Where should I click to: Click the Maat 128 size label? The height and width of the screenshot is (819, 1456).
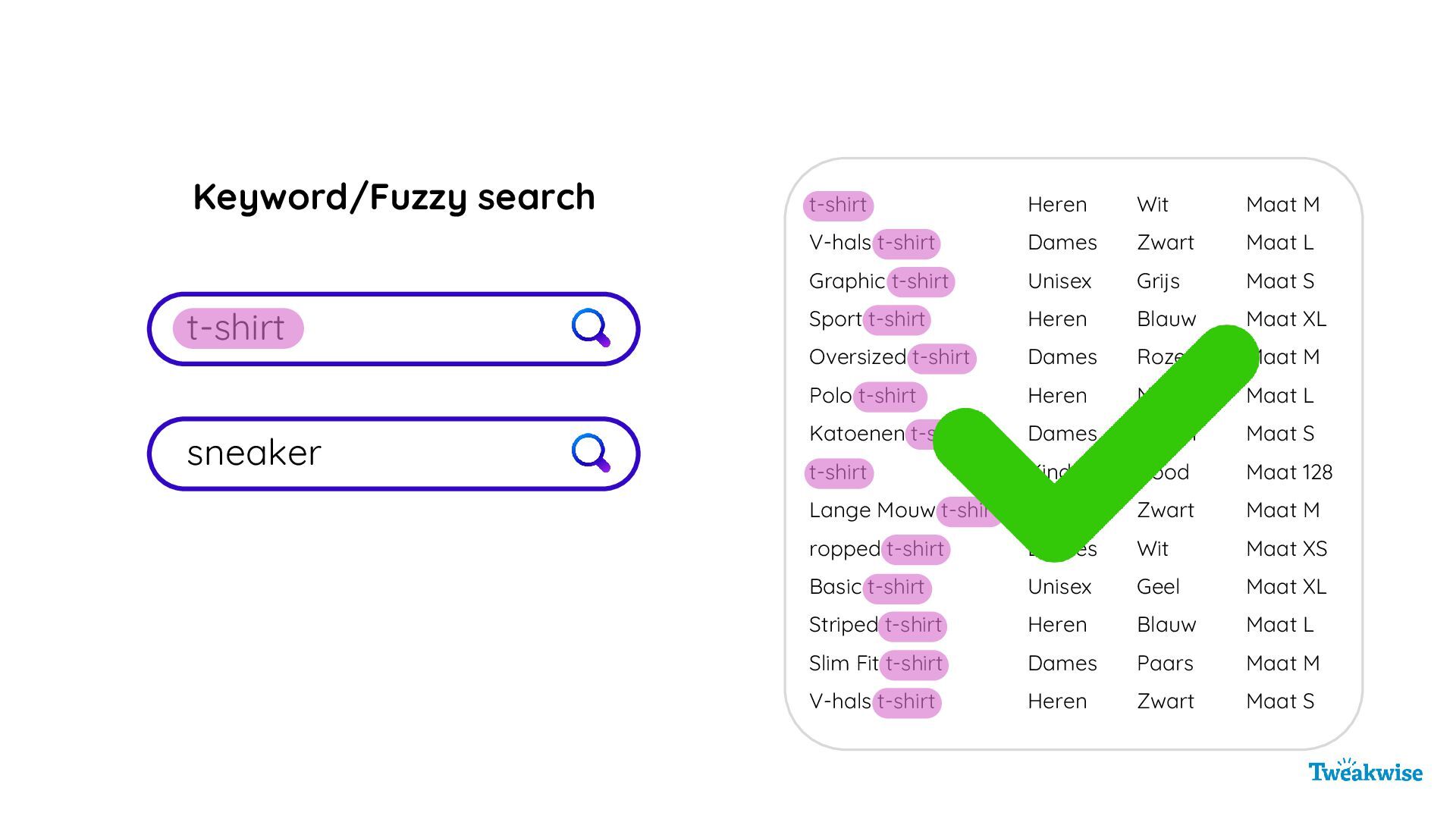[1288, 472]
